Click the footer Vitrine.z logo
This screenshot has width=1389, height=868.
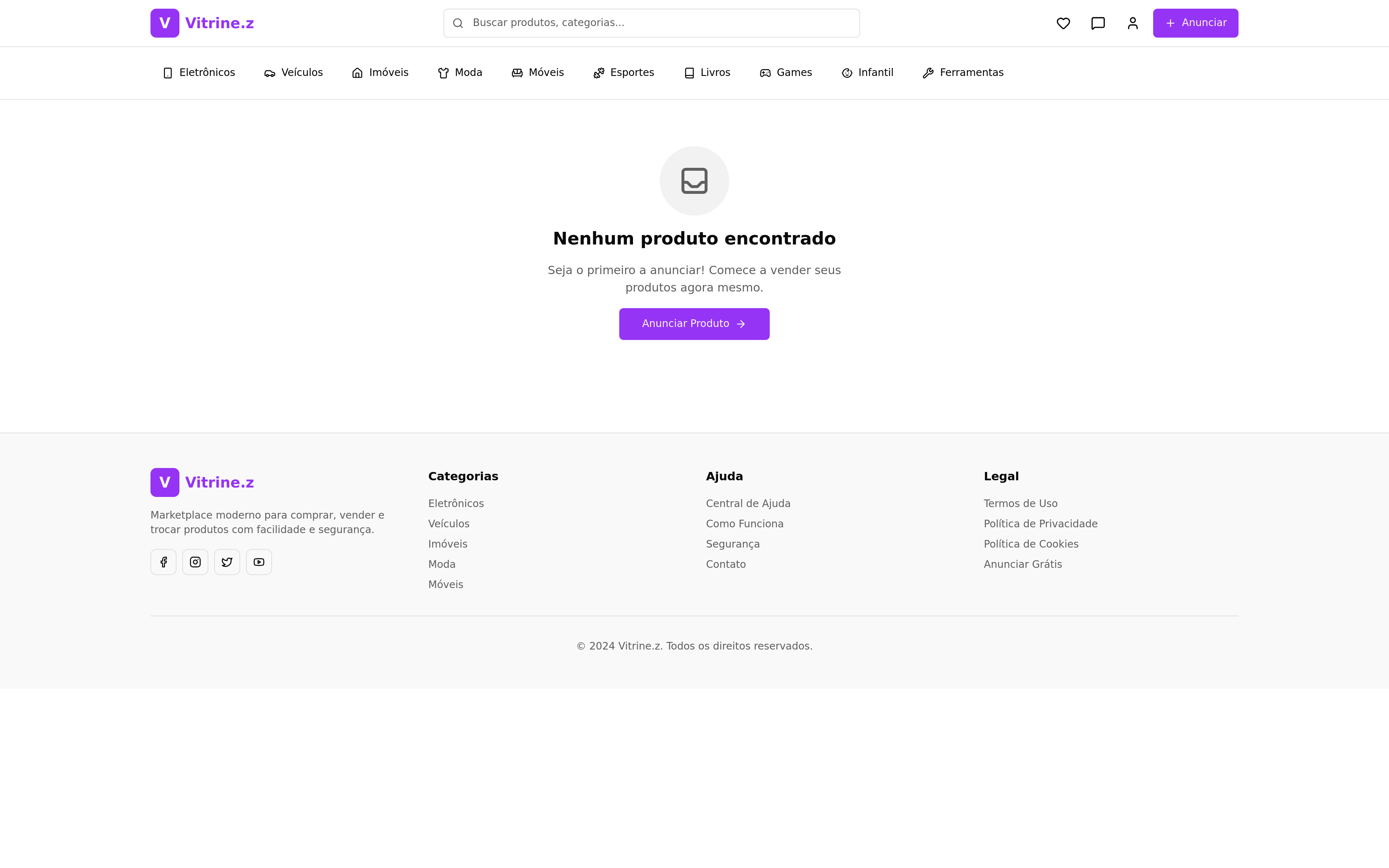click(202, 482)
